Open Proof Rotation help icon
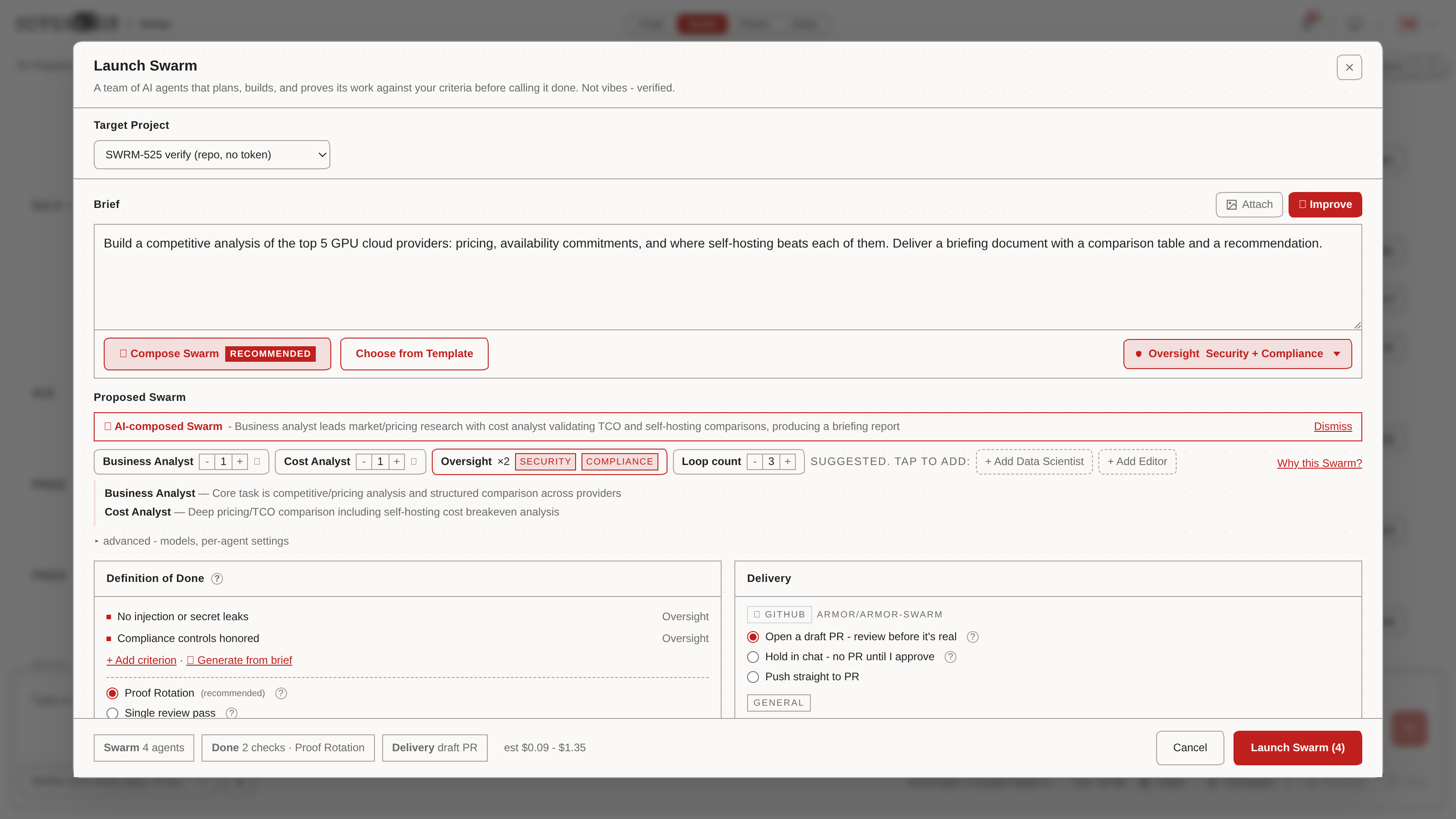This screenshot has width=1456, height=819. pyautogui.click(x=281, y=693)
